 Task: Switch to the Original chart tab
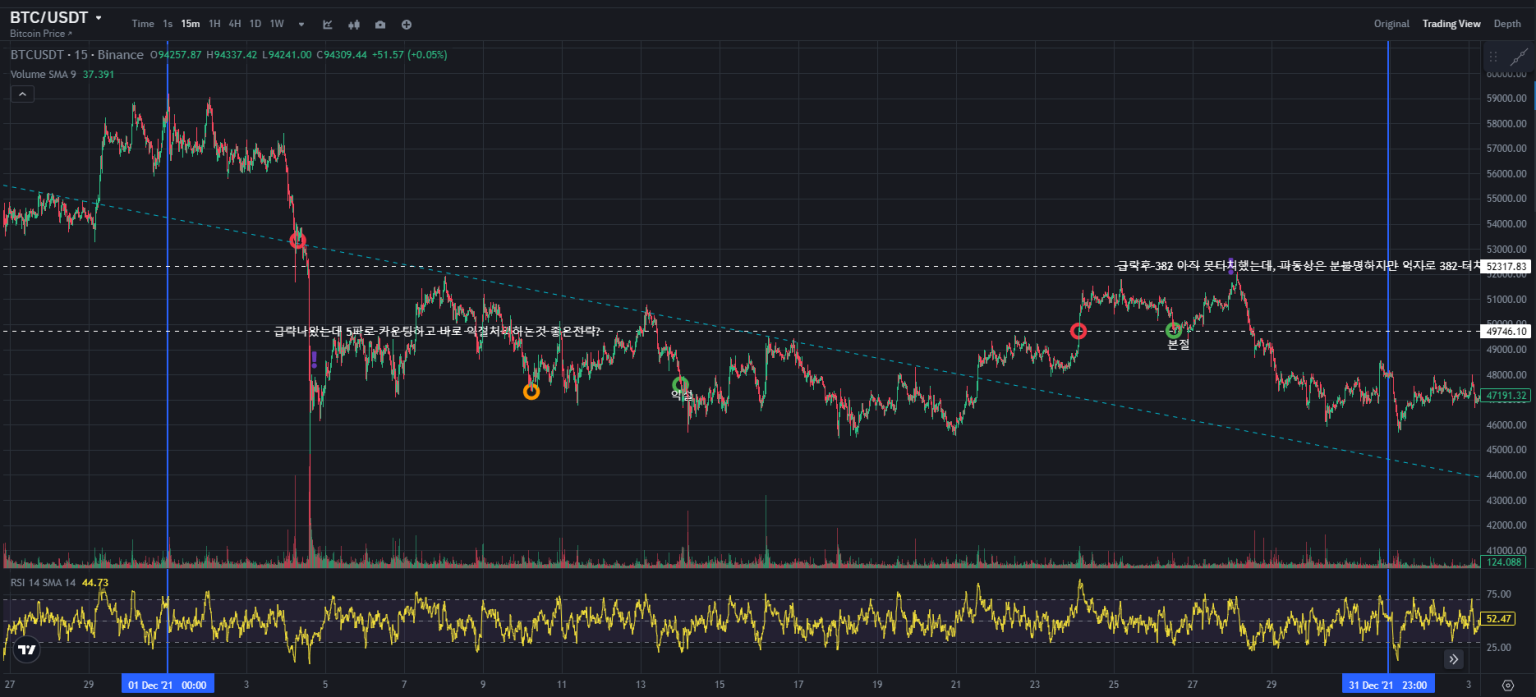[x=1391, y=24]
